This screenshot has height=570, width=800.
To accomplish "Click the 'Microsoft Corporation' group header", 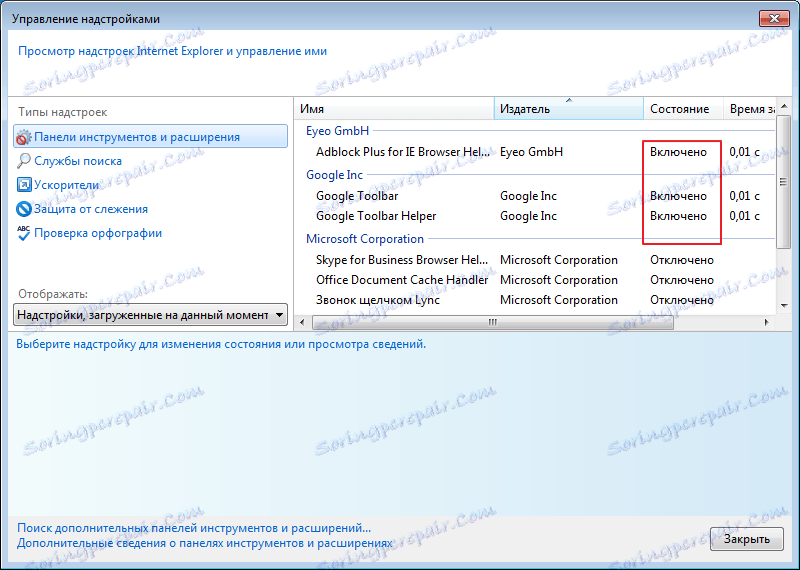I will click(x=365, y=239).
